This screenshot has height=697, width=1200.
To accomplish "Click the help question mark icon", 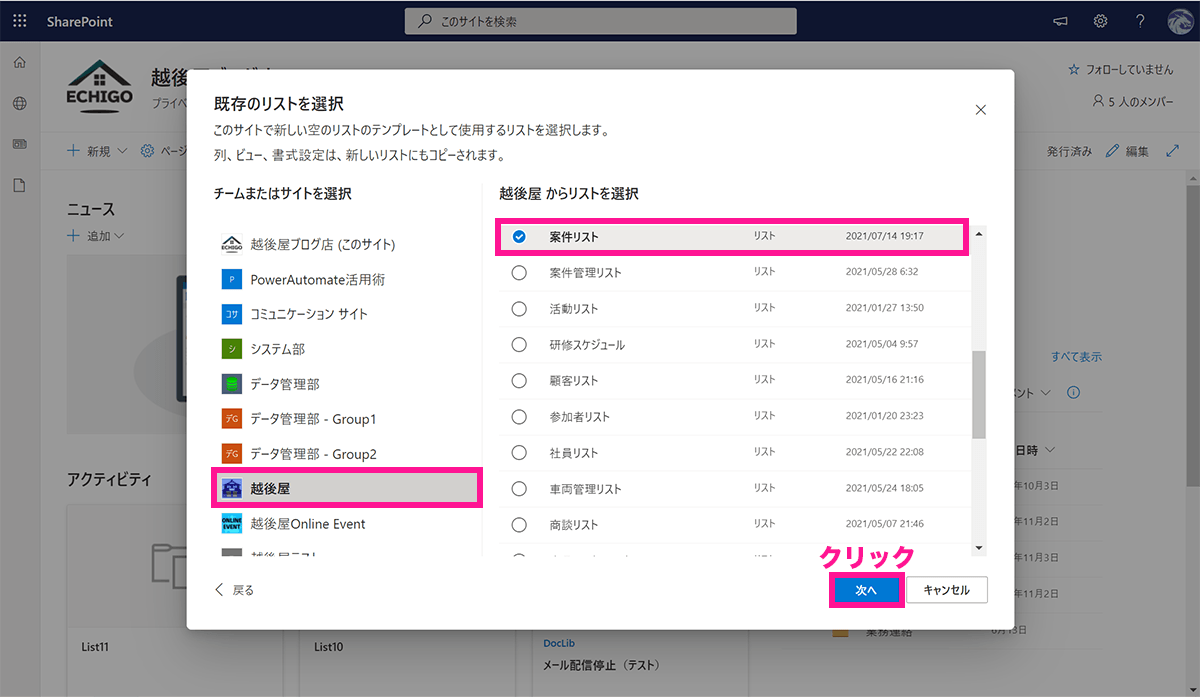I will coord(1140,21).
